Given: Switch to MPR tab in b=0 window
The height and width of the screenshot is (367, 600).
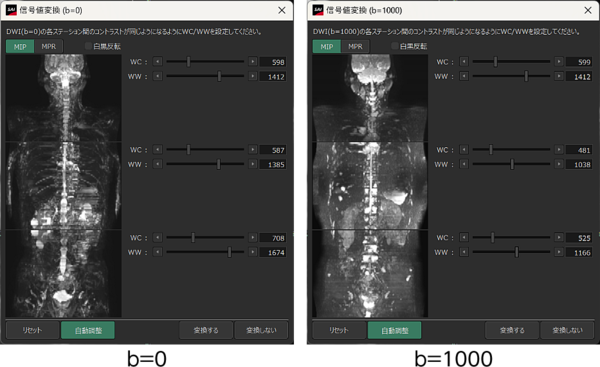Looking at the screenshot, I should click(49, 46).
